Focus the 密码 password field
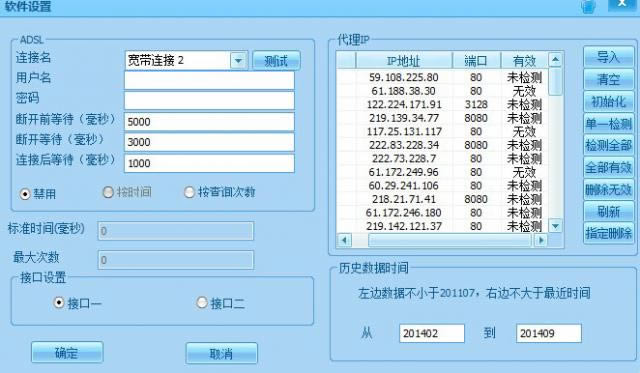 tap(209, 100)
